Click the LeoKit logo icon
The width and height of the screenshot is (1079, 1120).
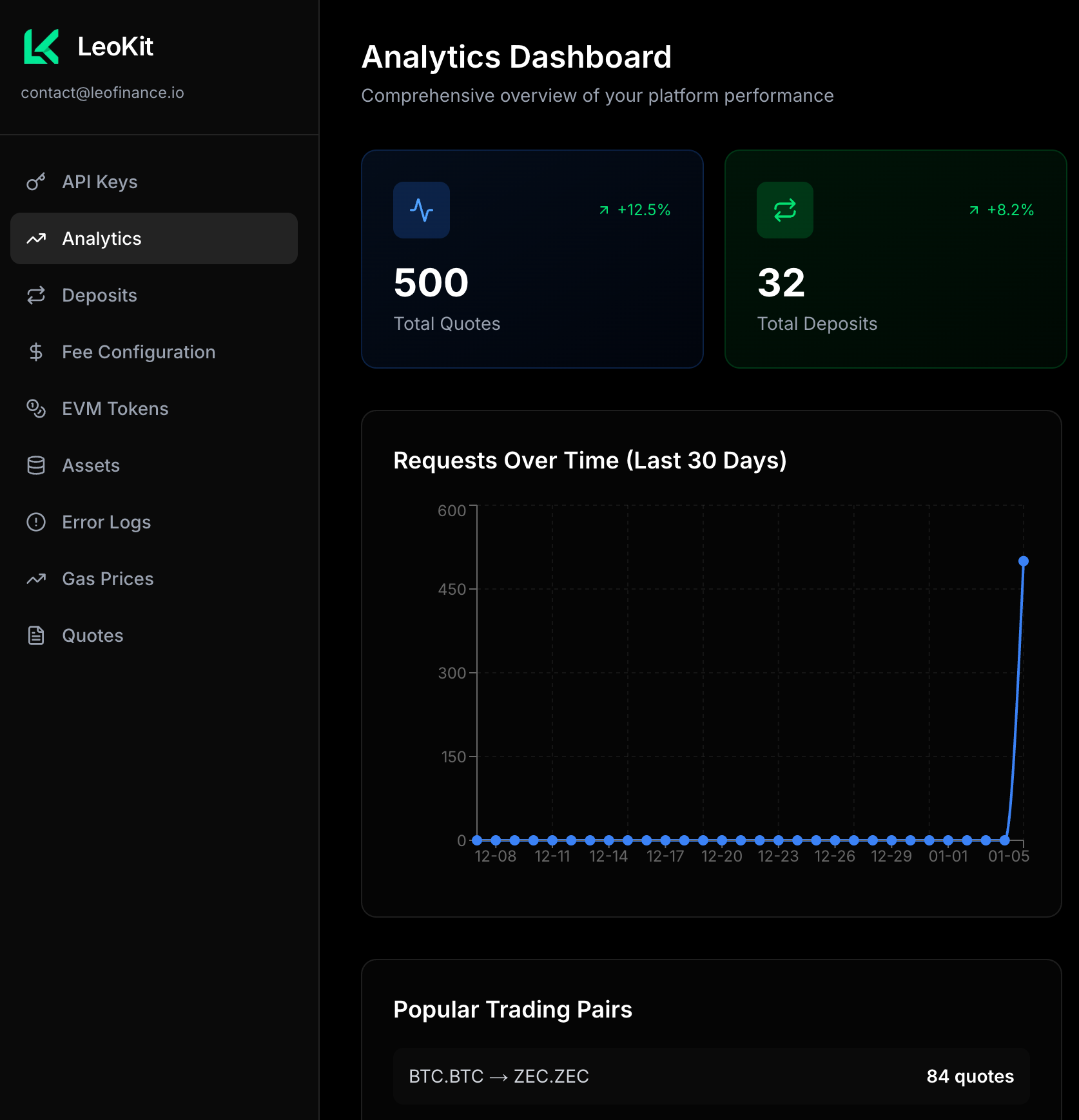click(41, 46)
